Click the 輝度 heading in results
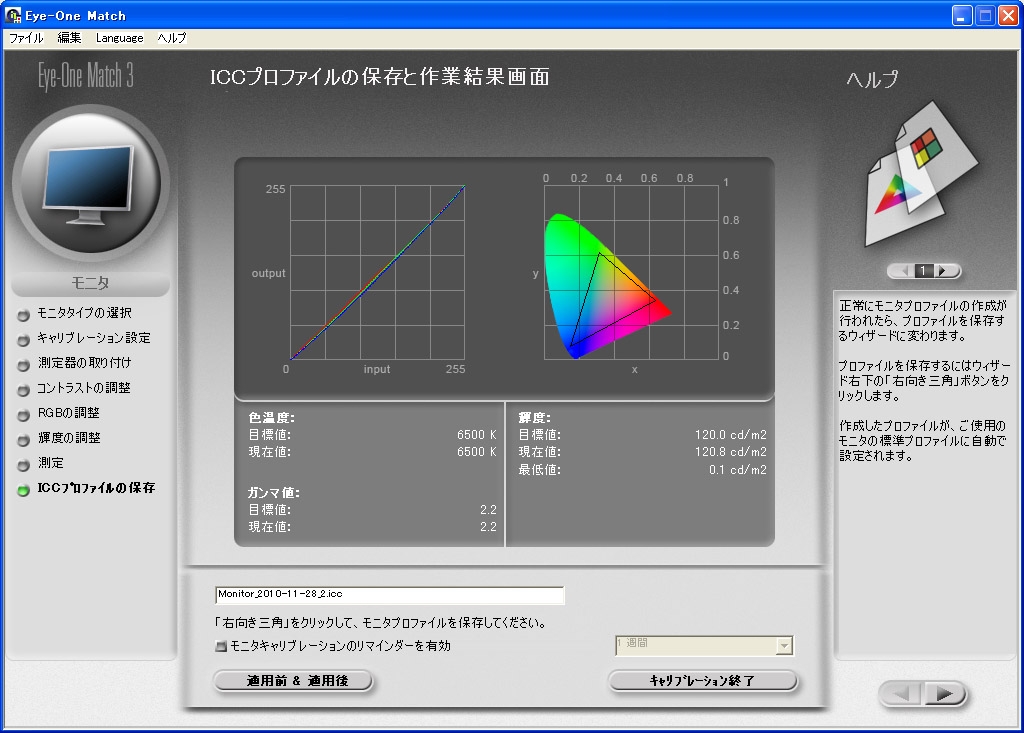The height and width of the screenshot is (733, 1024). click(x=534, y=417)
